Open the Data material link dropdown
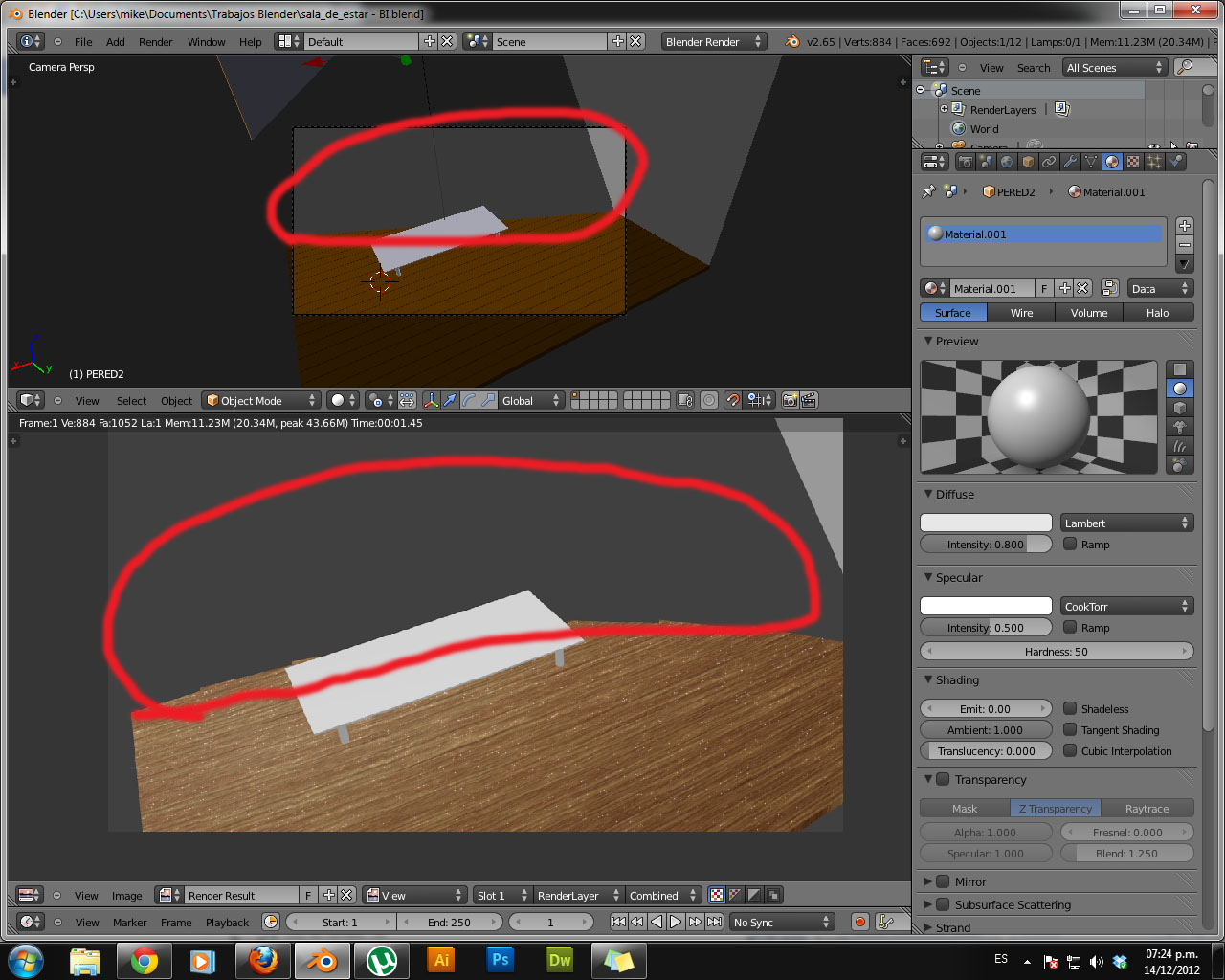 pos(1159,288)
